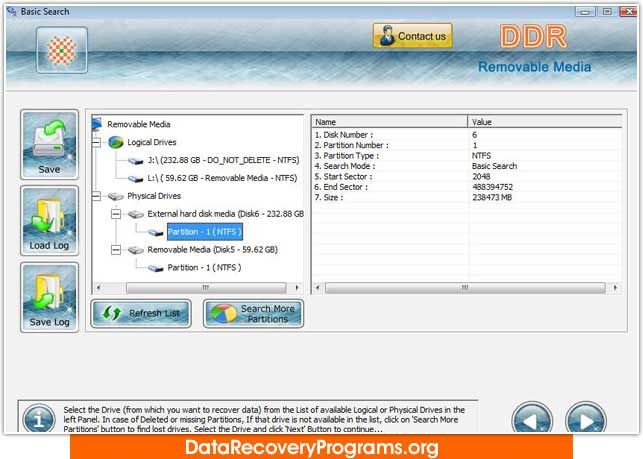Click the value '238473 MB'
643x459 pixels.
point(492,198)
